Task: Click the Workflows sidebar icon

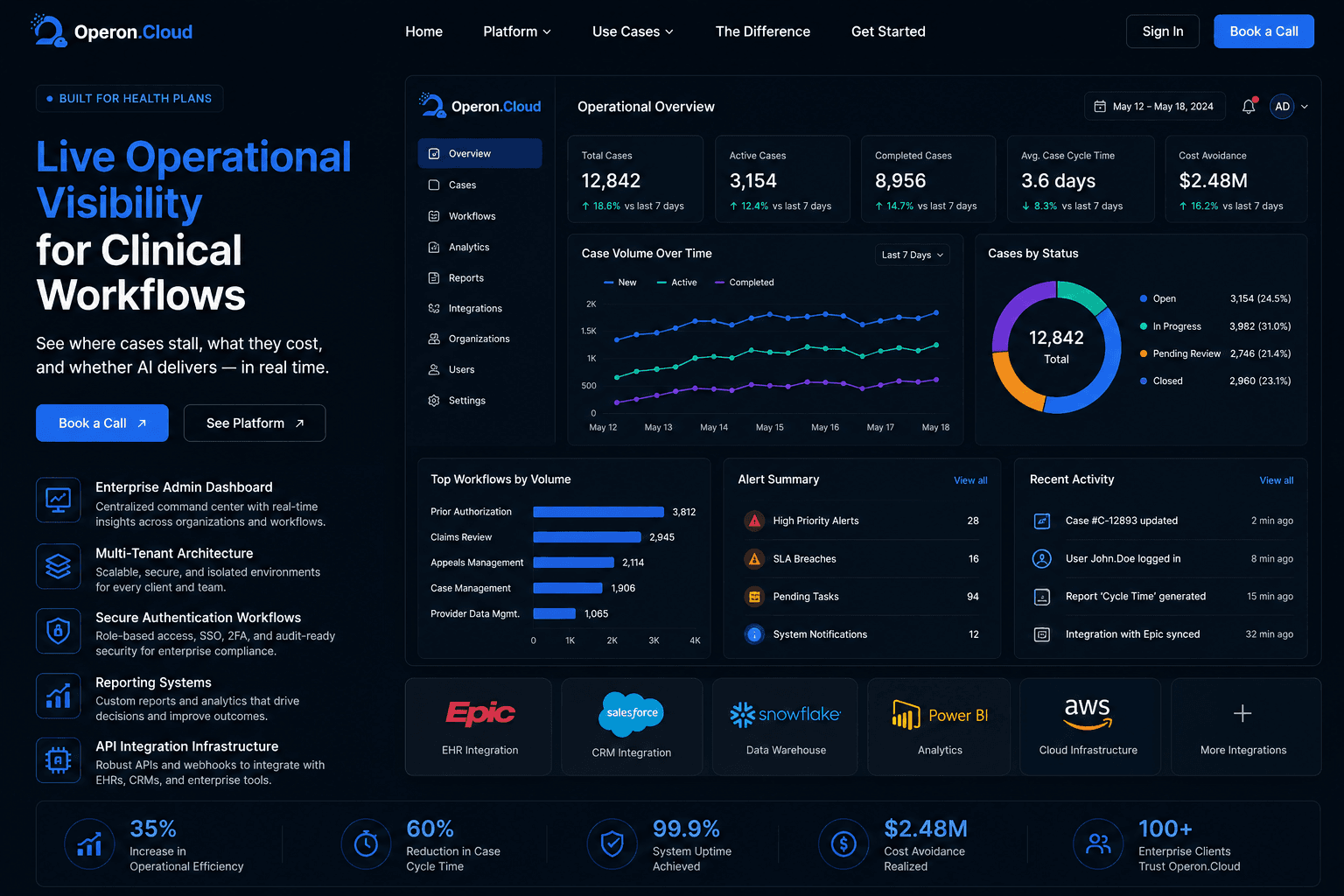Action: (x=434, y=216)
